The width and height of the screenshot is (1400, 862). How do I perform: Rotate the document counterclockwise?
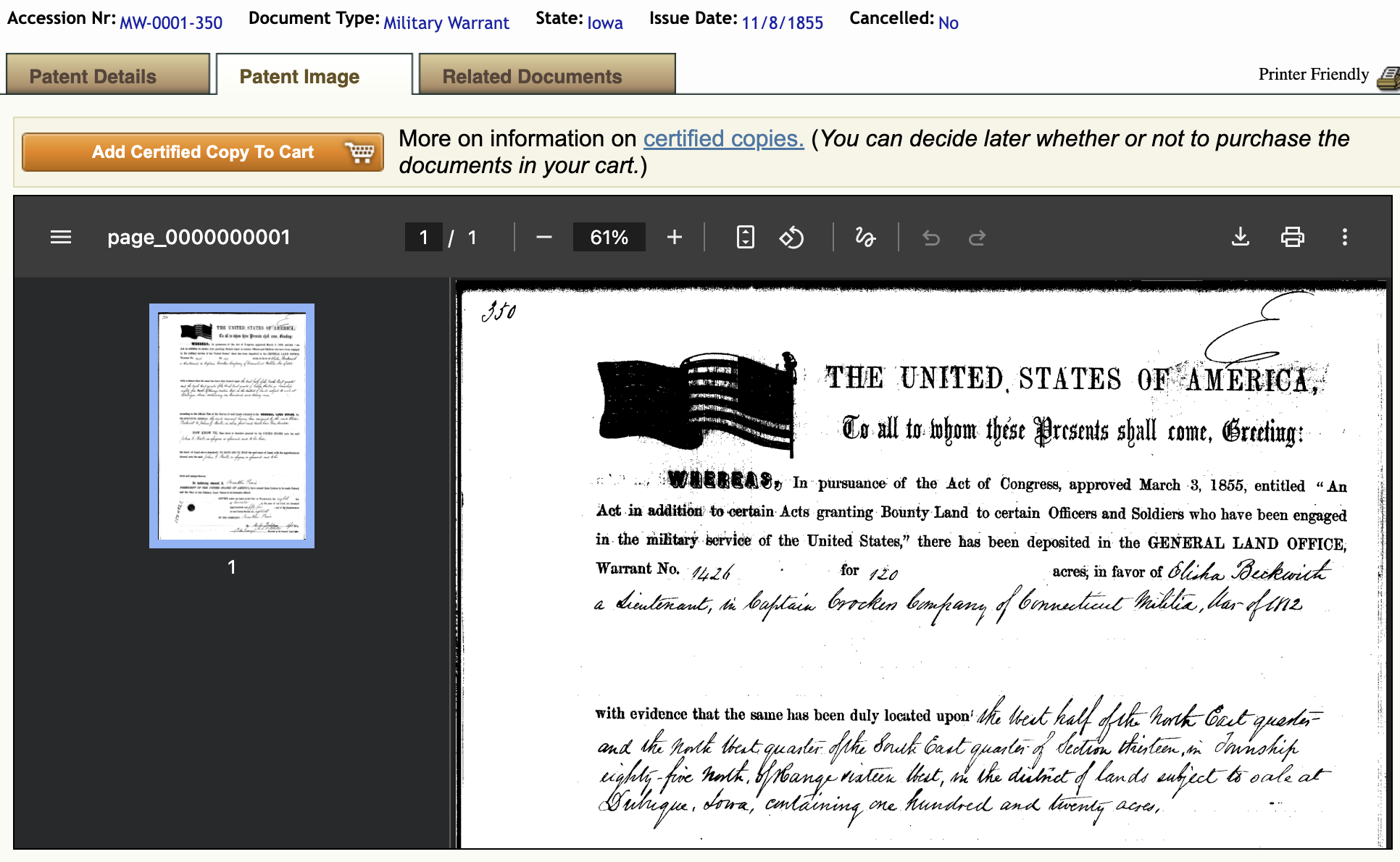(791, 237)
